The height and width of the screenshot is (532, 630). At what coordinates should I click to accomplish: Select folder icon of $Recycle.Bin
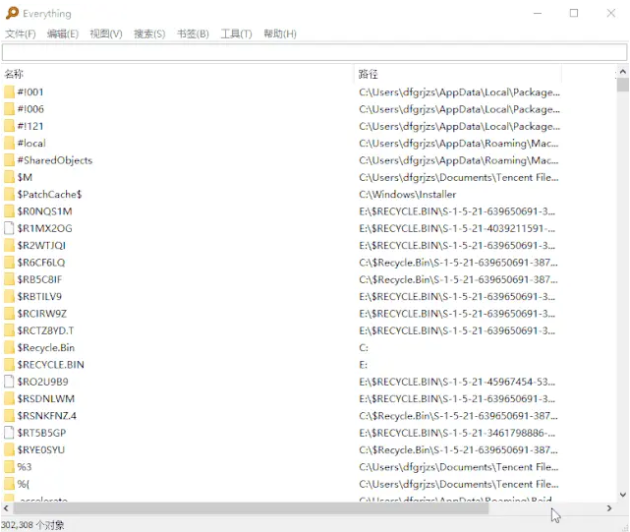9,348
